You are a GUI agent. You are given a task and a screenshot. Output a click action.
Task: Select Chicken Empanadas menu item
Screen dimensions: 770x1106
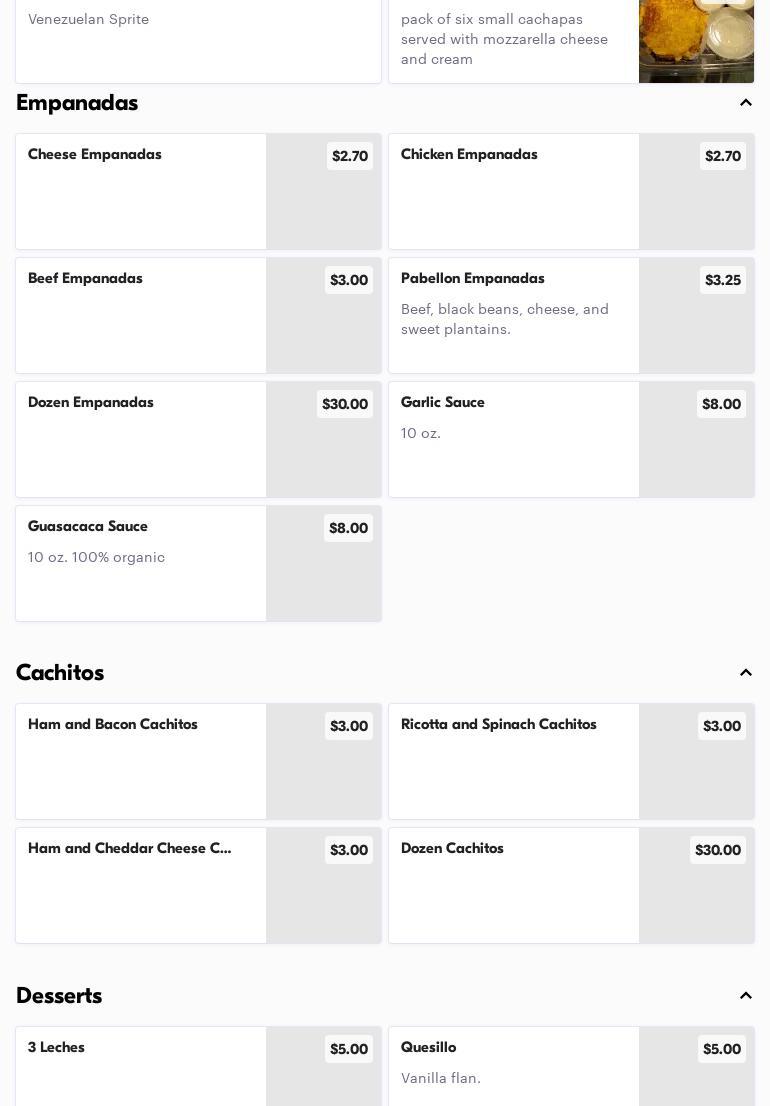514,190
